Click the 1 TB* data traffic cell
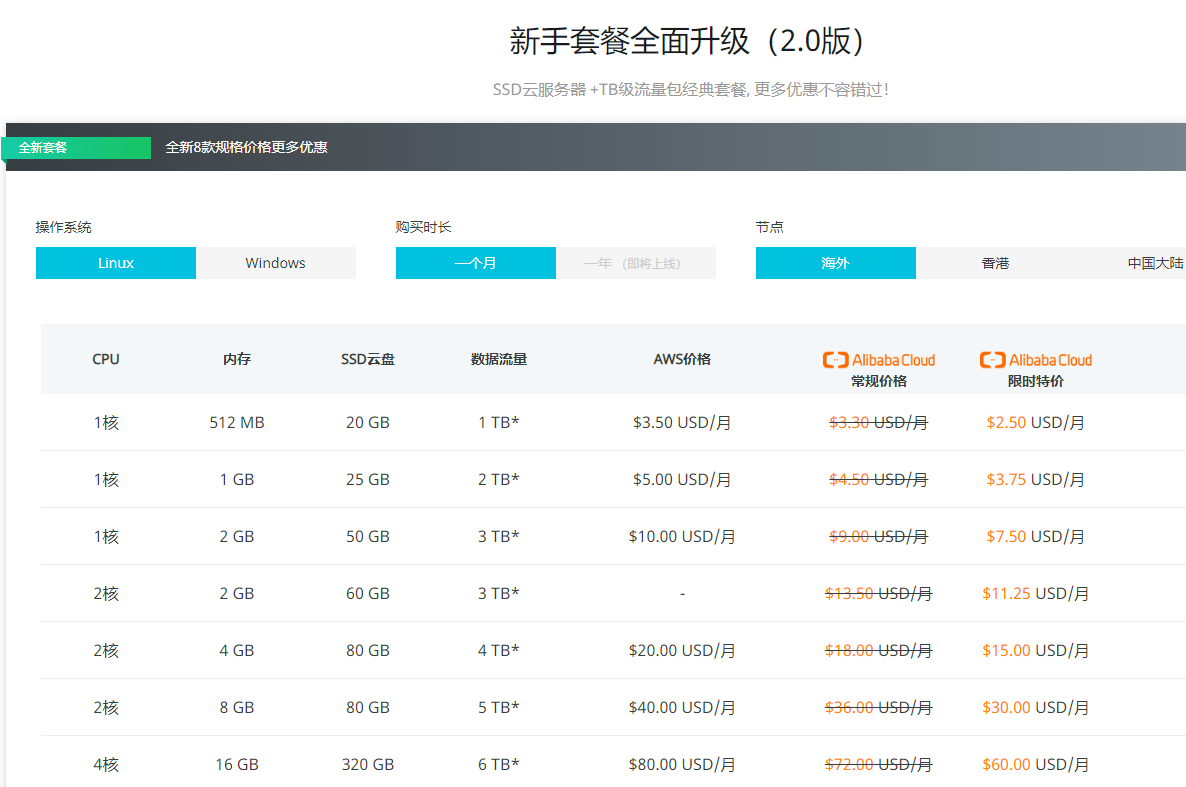 pos(499,423)
